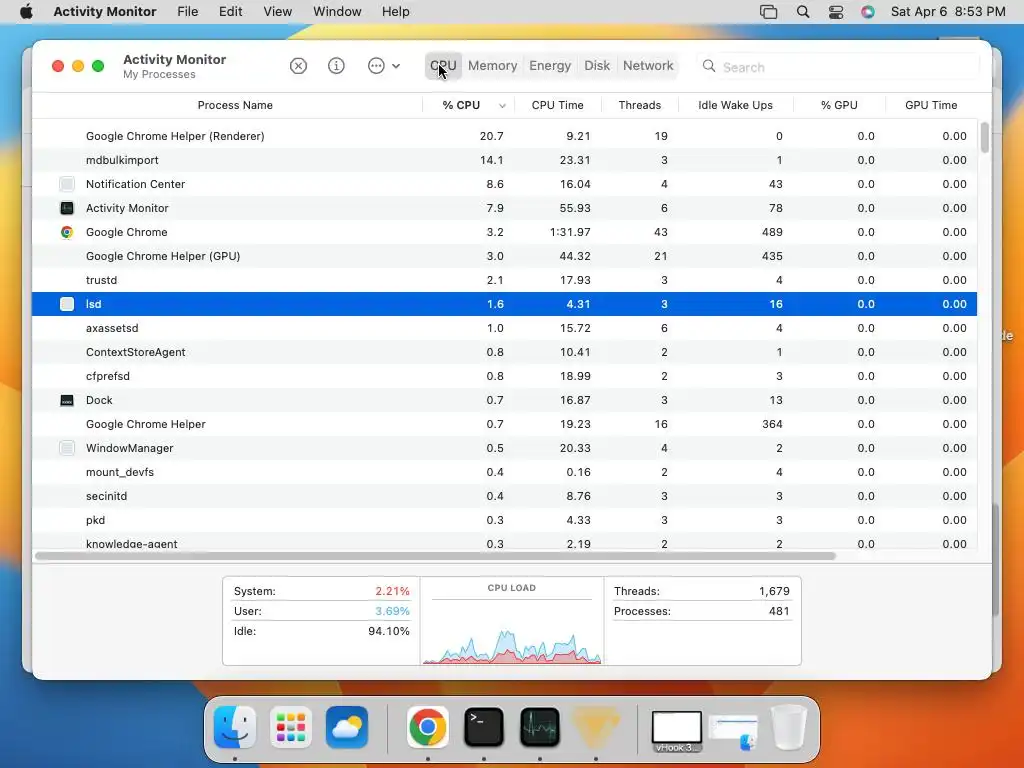Open Google Chrome from the Dock
Image resolution: width=1024 pixels, height=768 pixels.
click(x=428, y=727)
